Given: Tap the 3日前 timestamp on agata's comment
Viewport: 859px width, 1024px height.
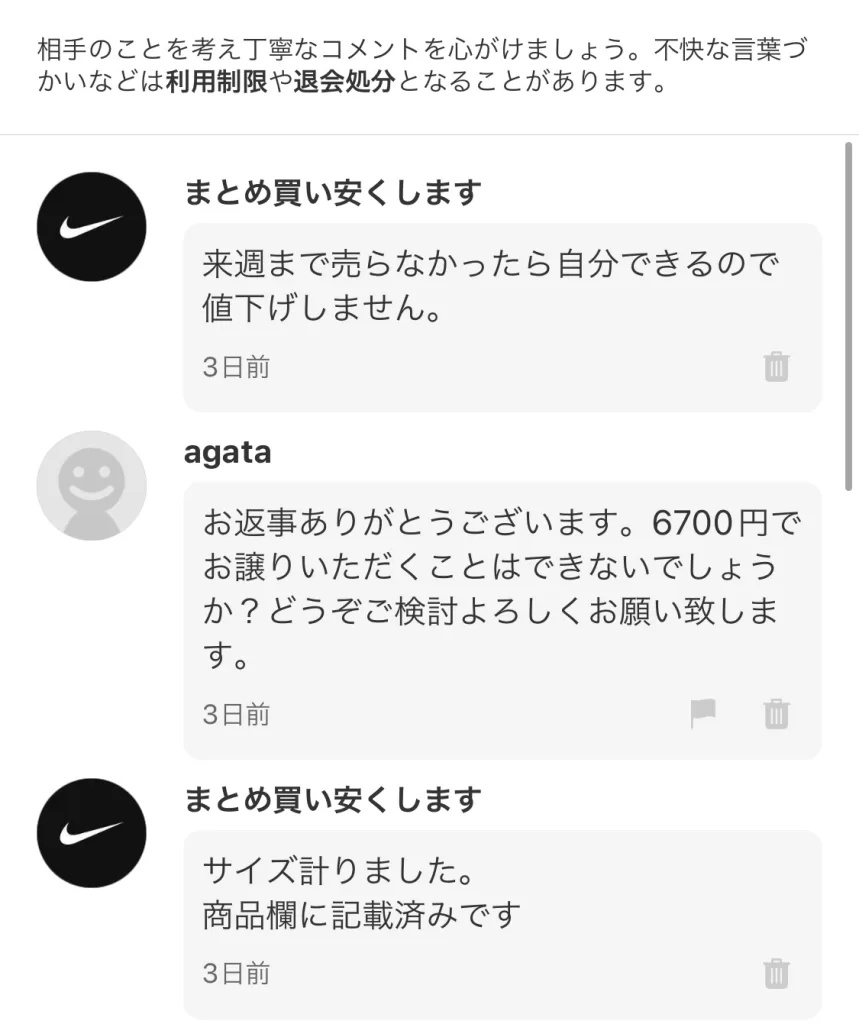Looking at the screenshot, I should coord(236,714).
